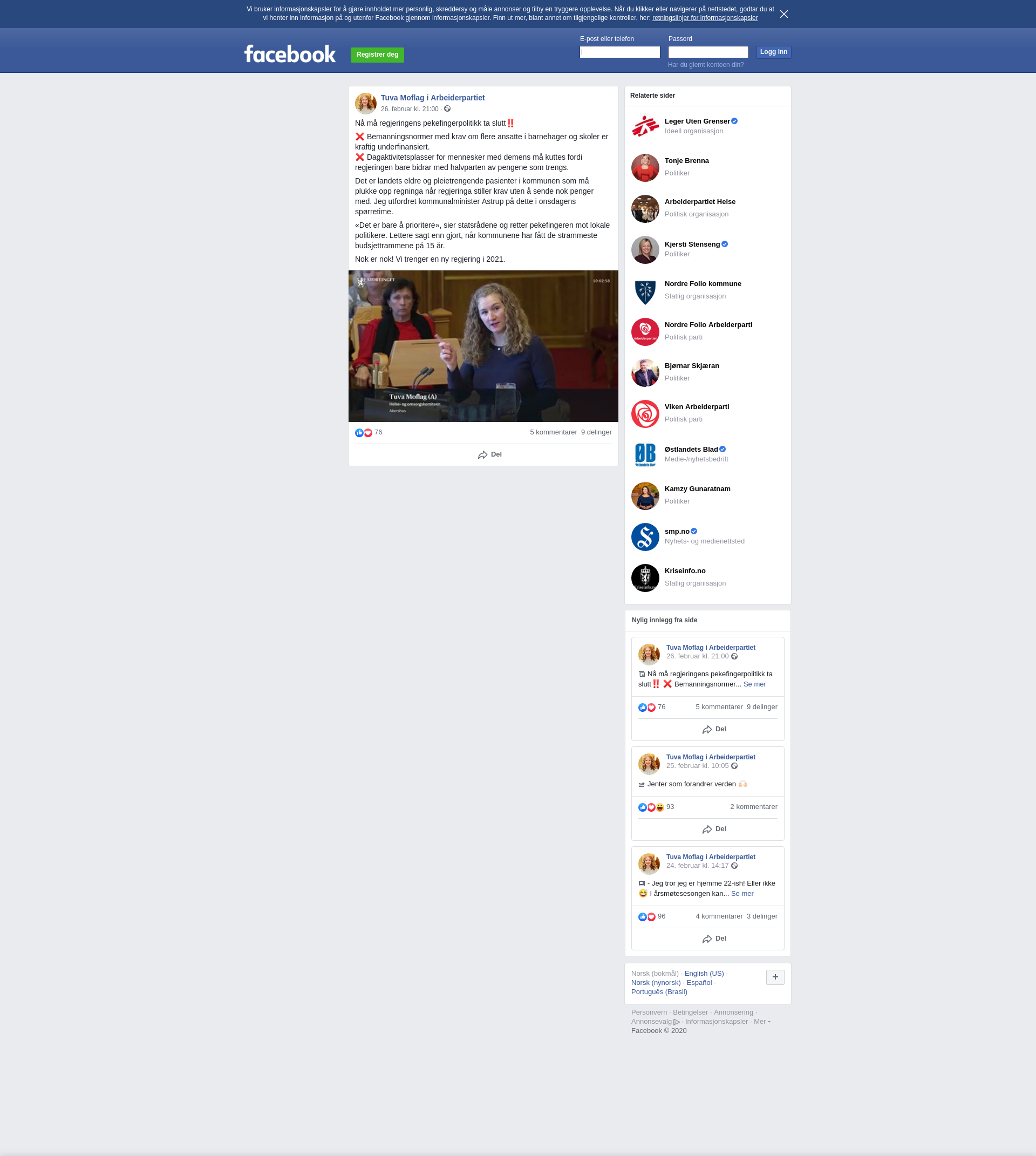This screenshot has height=1156, width=1036.
Task: Open Kriseinfo.no page link
Action: coord(685,570)
